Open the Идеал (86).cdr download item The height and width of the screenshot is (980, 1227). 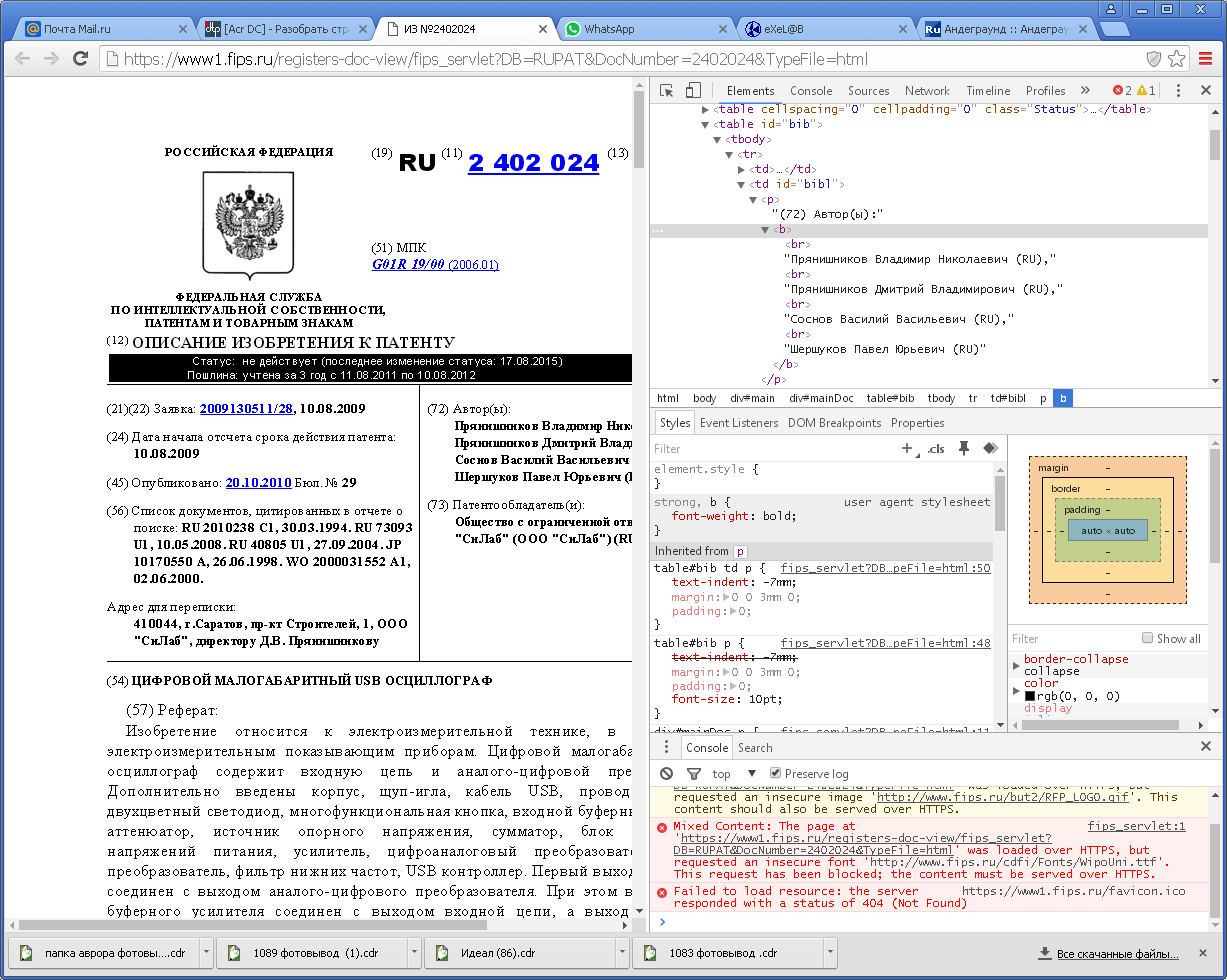point(519,953)
